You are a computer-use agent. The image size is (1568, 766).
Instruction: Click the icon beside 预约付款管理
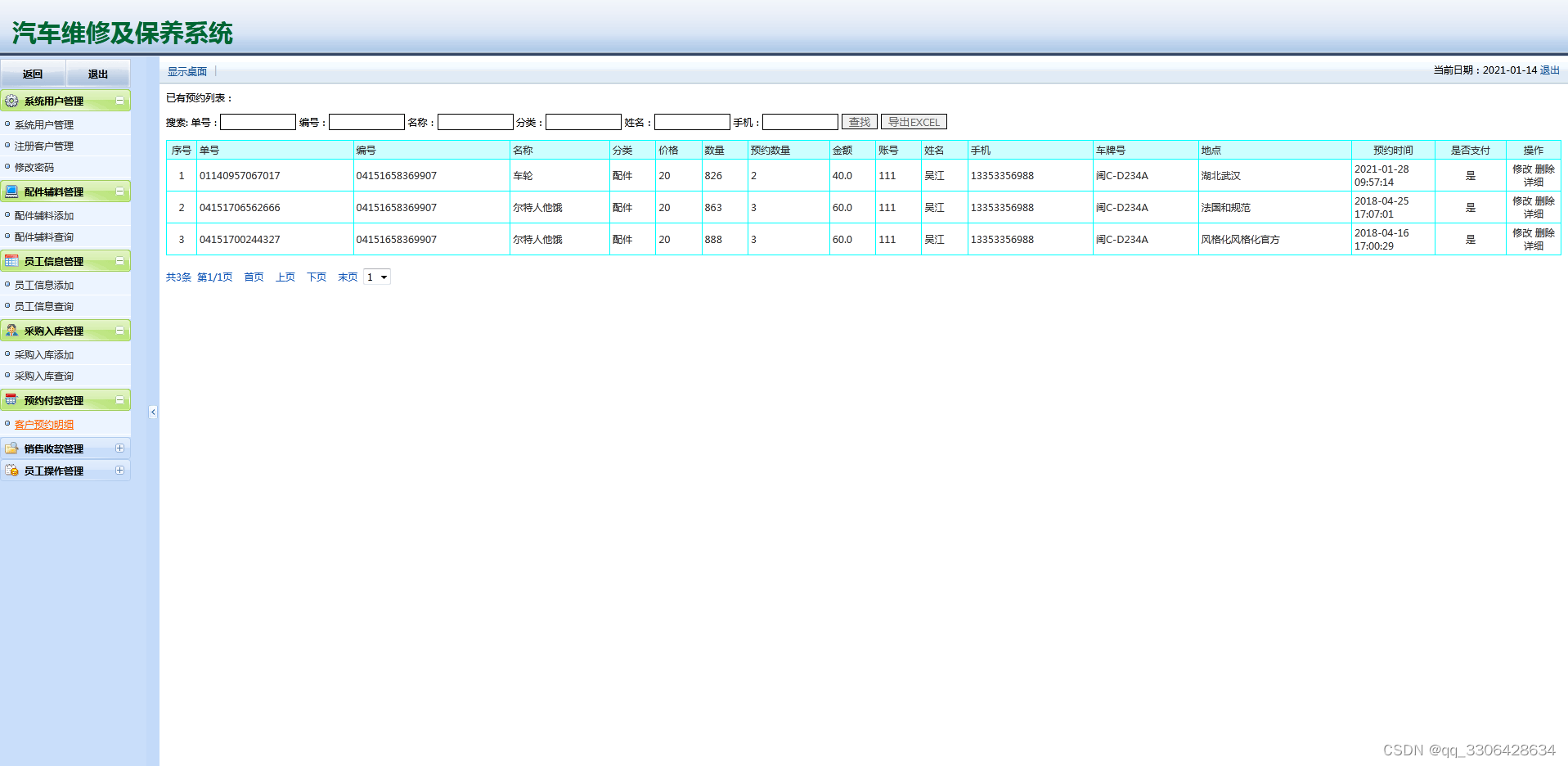point(11,400)
